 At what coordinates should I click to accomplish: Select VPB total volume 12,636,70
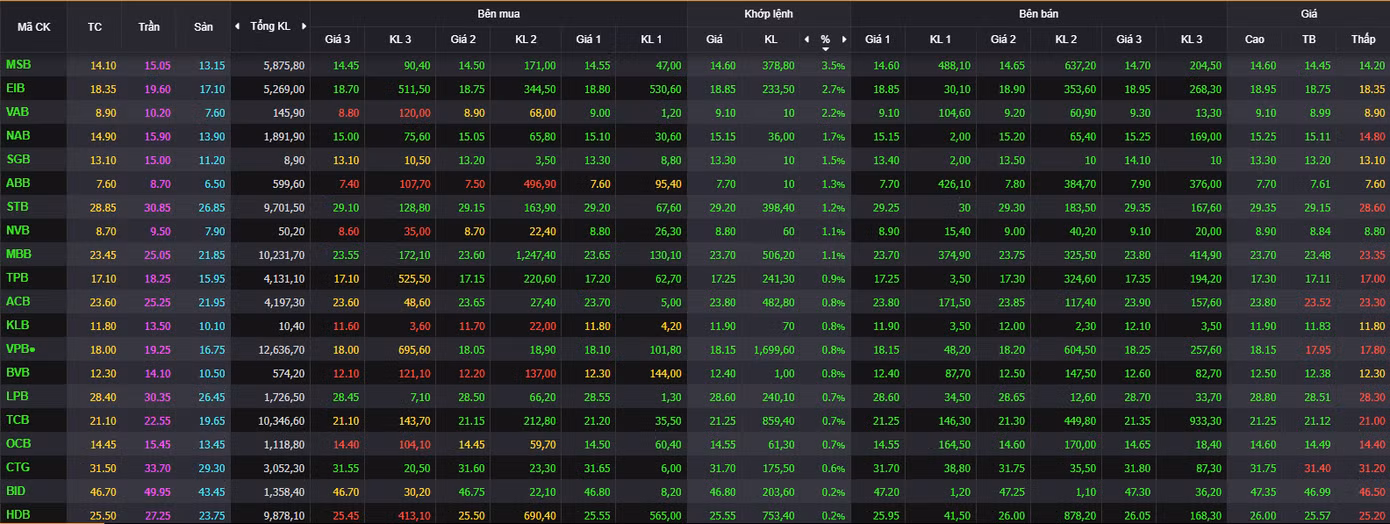pos(281,350)
